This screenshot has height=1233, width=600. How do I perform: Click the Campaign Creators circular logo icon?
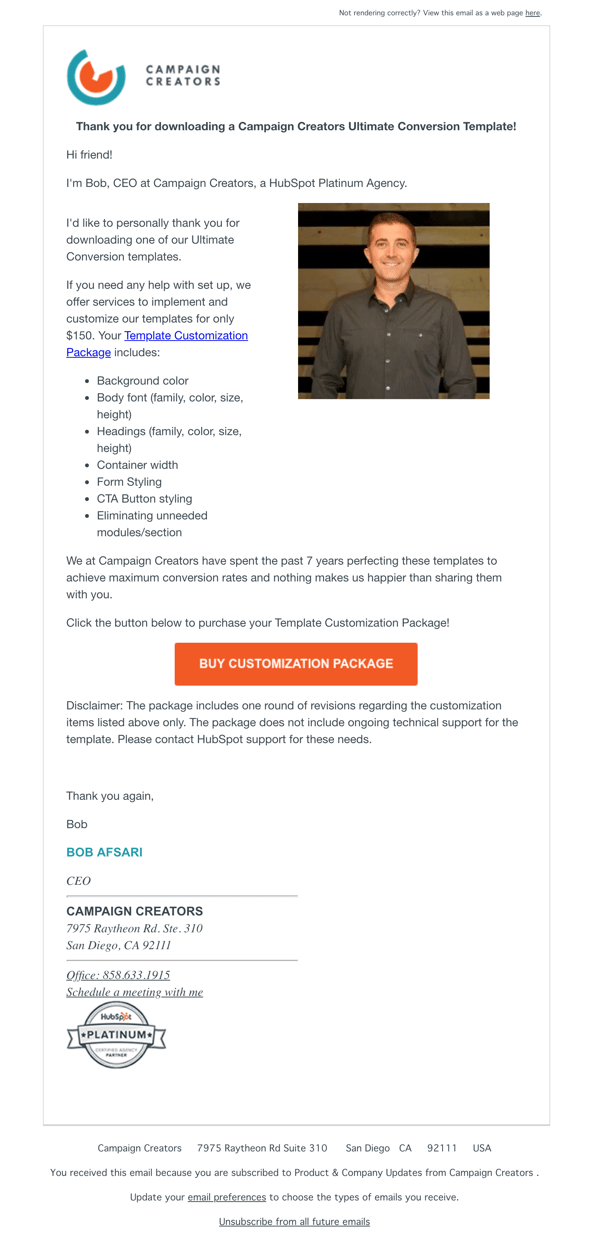pyautogui.click(x=95, y=77)
